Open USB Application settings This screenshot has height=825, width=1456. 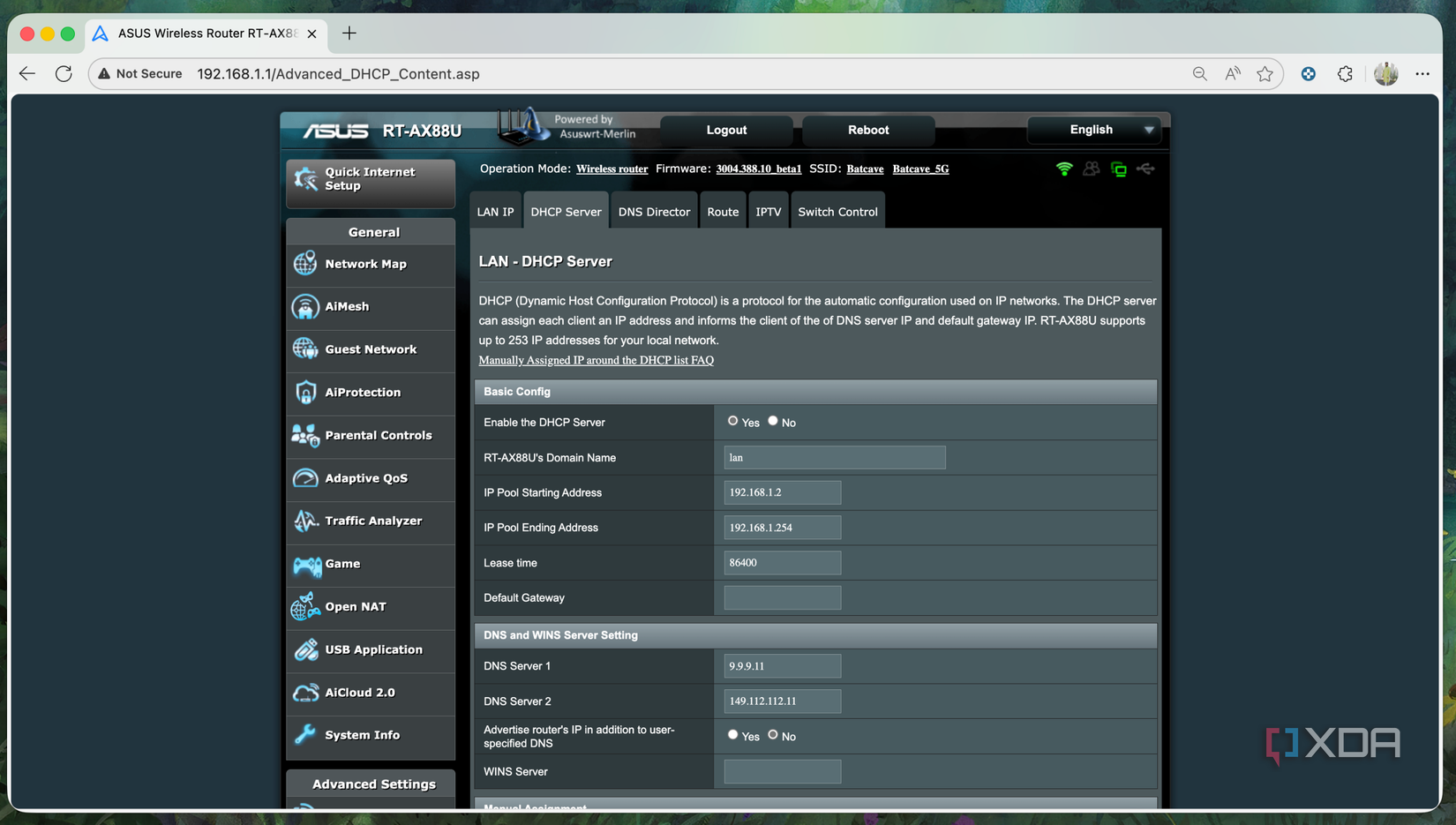point(372,649)
